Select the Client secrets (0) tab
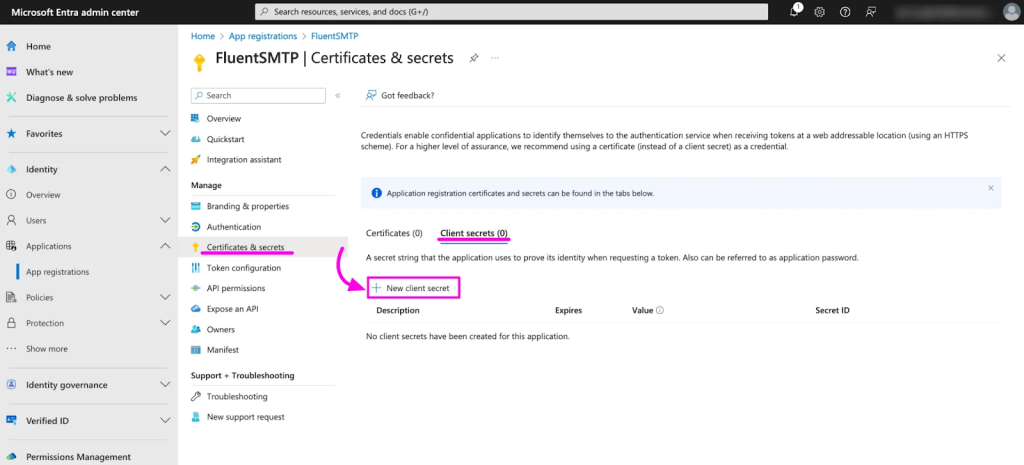 pos(474,233)
